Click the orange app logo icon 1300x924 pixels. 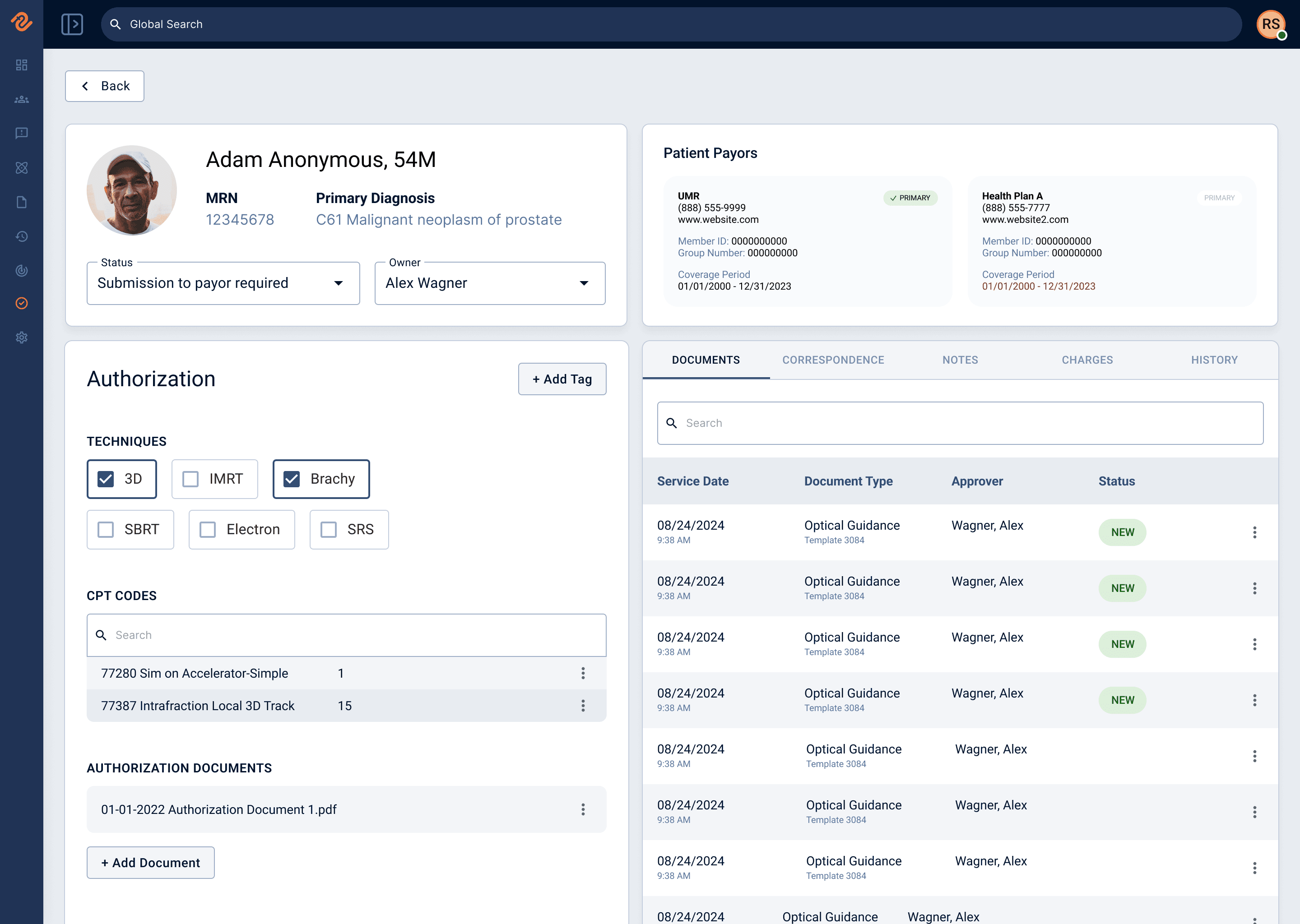(x=22, y=22)
